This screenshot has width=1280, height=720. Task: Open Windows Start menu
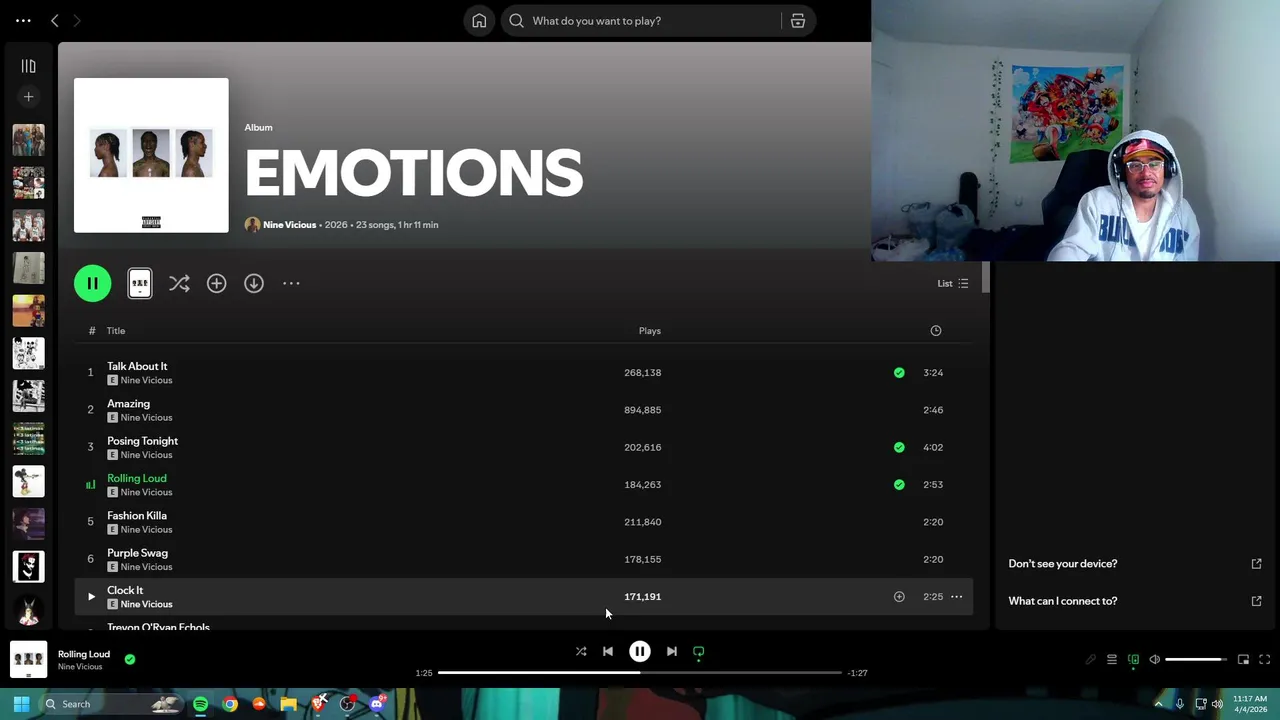pyautogui.click(x=21, y=704)
